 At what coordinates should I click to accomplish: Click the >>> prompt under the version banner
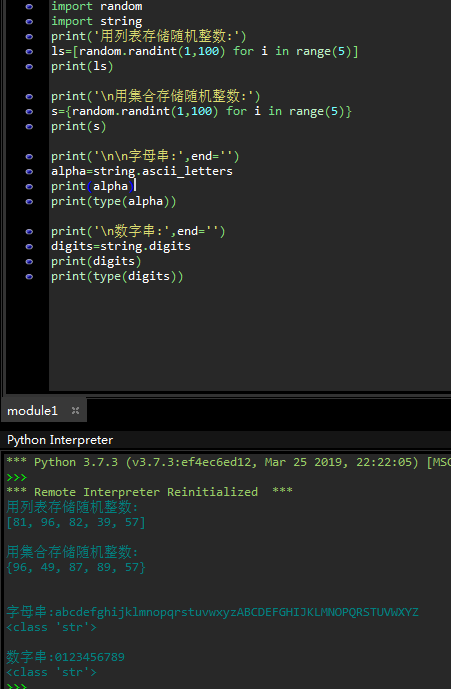[17, 477]
